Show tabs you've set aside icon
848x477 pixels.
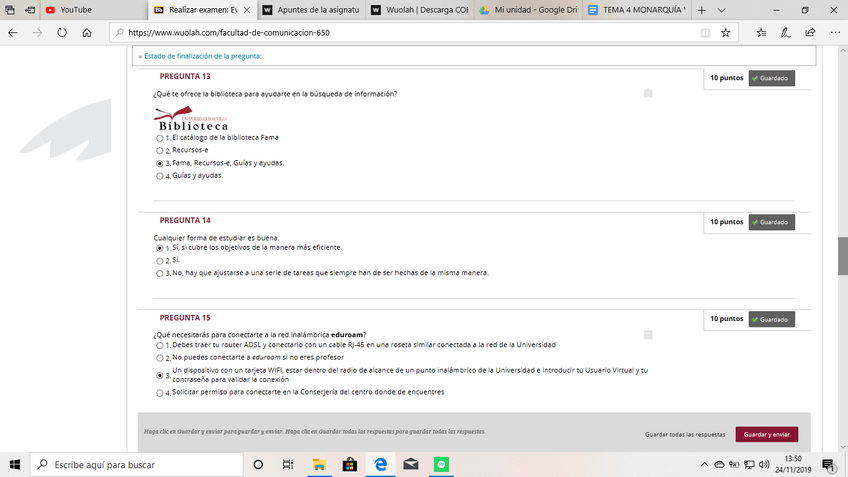tap(10, 10)
